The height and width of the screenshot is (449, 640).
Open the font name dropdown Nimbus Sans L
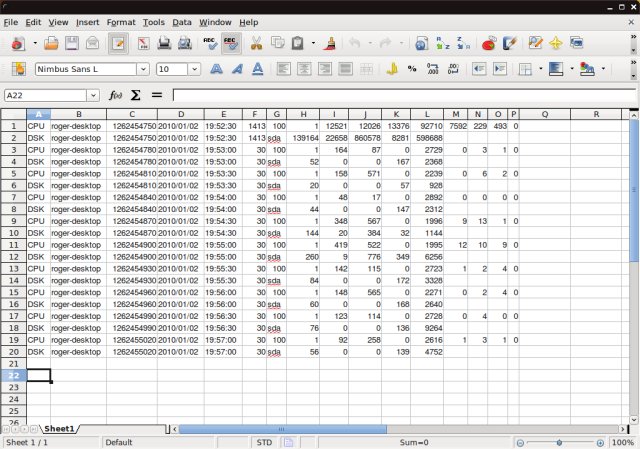143,69
